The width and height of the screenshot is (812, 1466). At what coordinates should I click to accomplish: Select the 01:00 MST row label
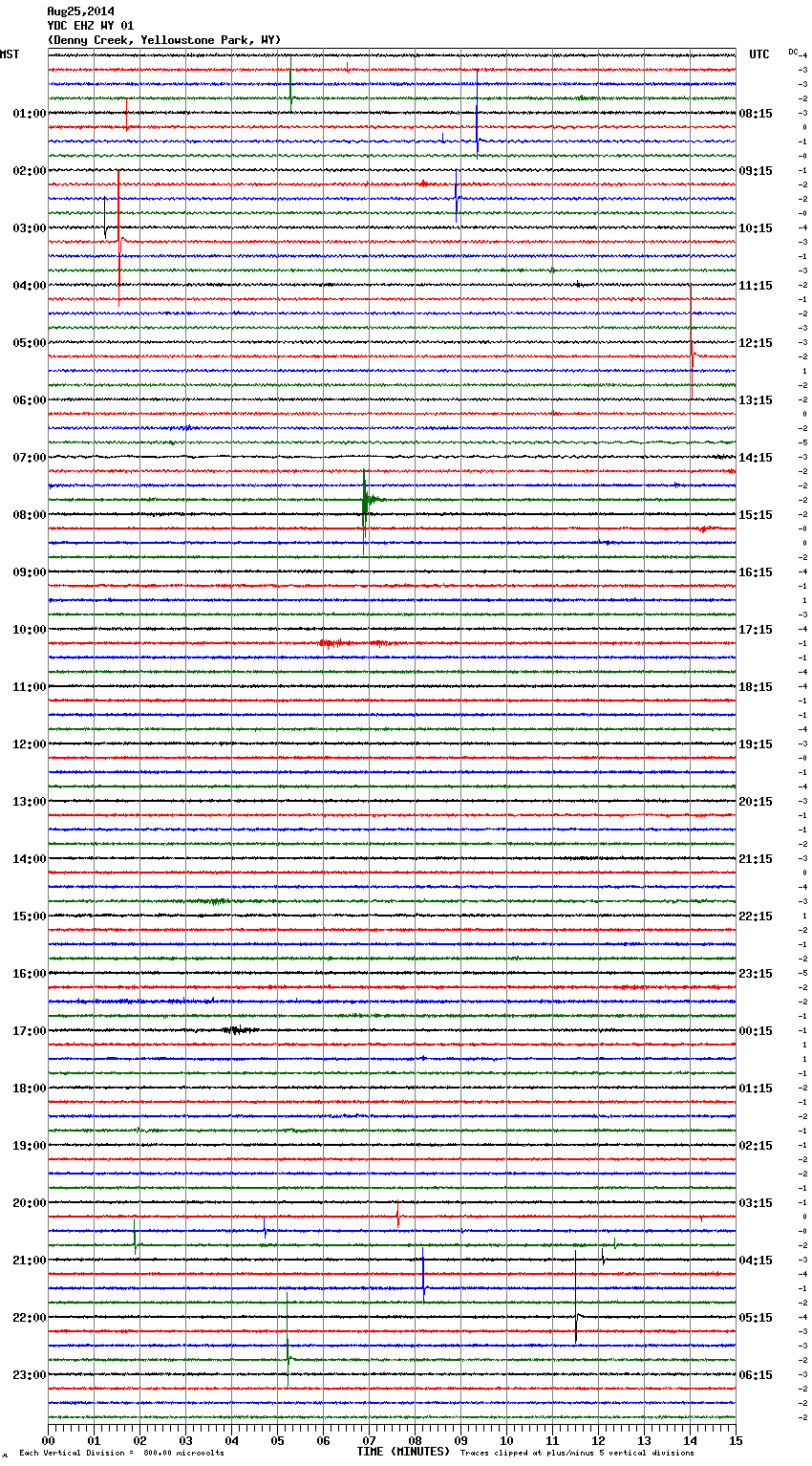coord(29,114)
